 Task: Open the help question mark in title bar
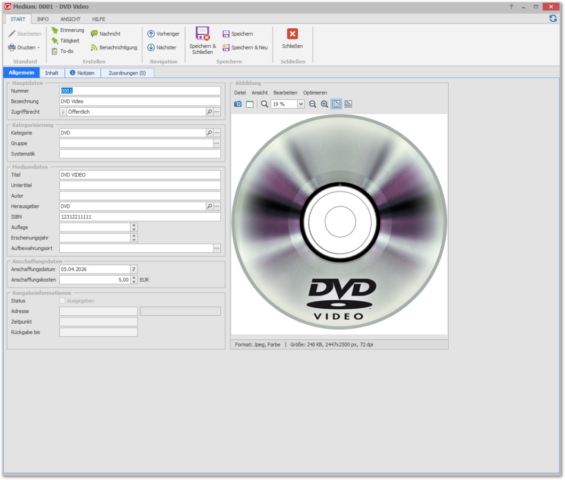pos(511,6)
